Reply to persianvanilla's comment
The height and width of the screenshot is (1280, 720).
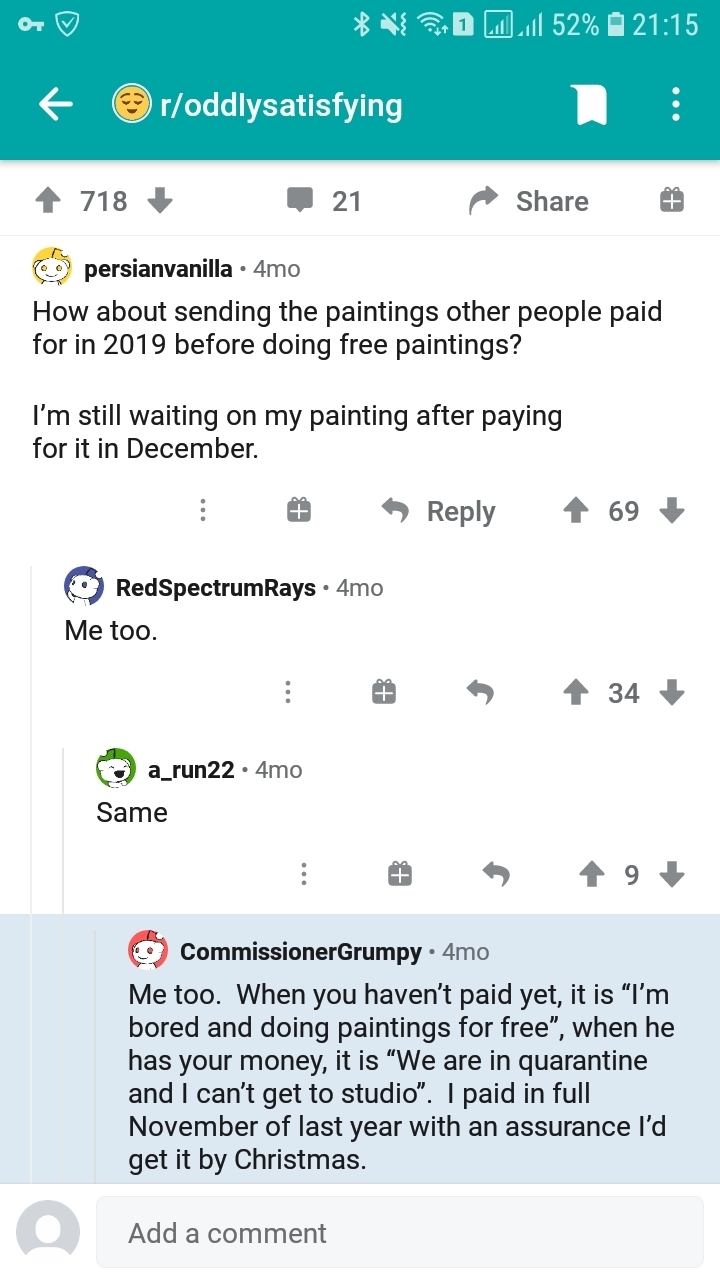[x=441, y=511]
